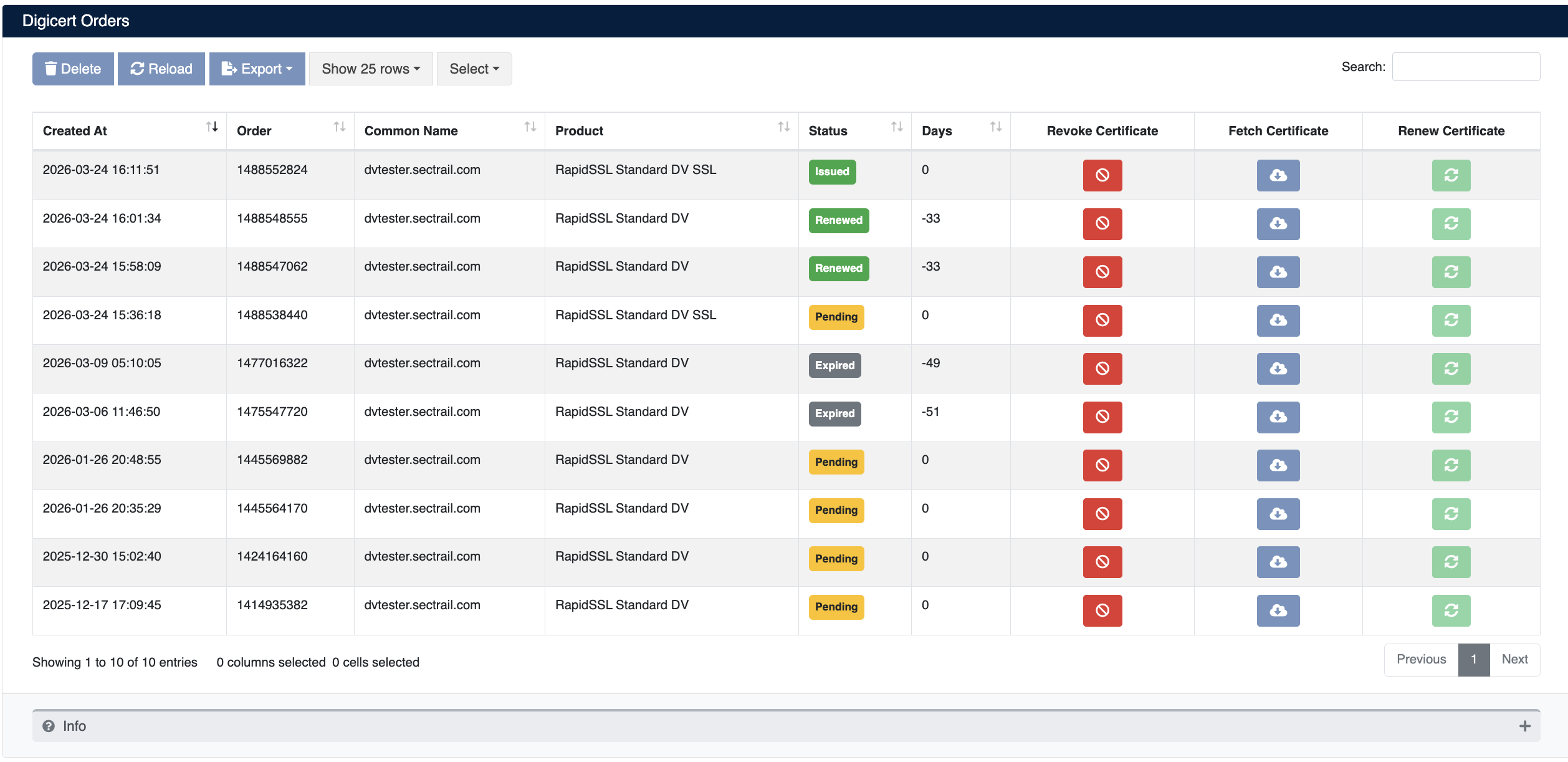Fetch certificate for order 1488538440
The image size is (1568, 762).
click(x=1278, y=321)
